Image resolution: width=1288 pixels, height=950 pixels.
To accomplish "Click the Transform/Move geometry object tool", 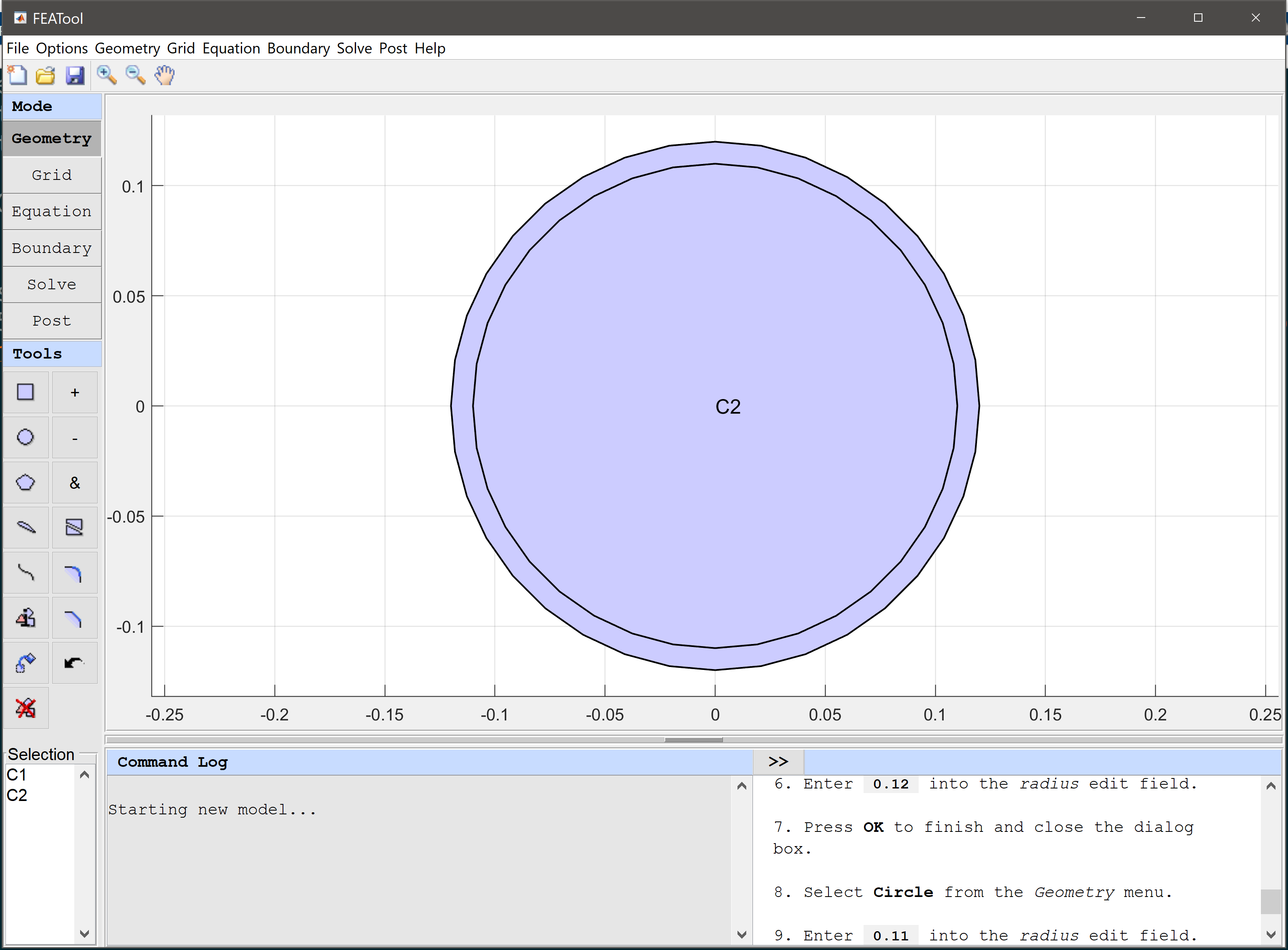I will pos(26,663).
